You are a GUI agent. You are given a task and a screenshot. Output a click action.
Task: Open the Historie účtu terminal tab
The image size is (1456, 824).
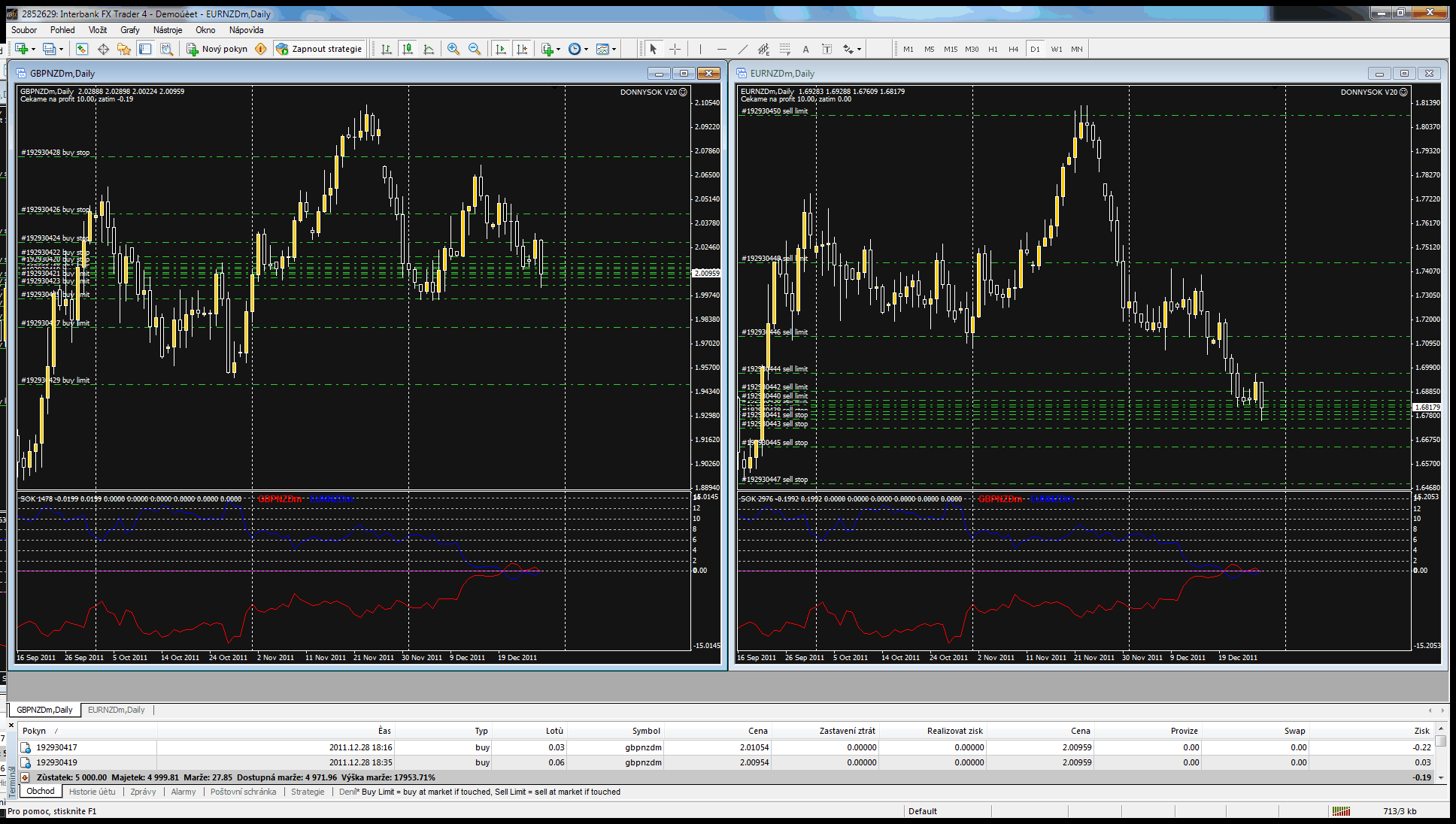tap(92, 792)
